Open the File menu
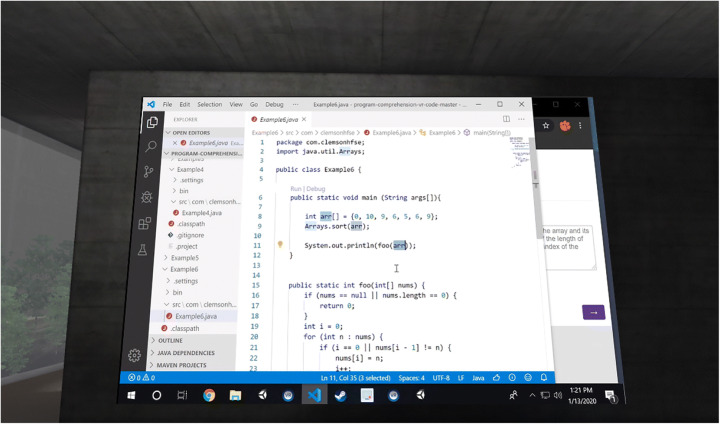 (x=168, y=104)
